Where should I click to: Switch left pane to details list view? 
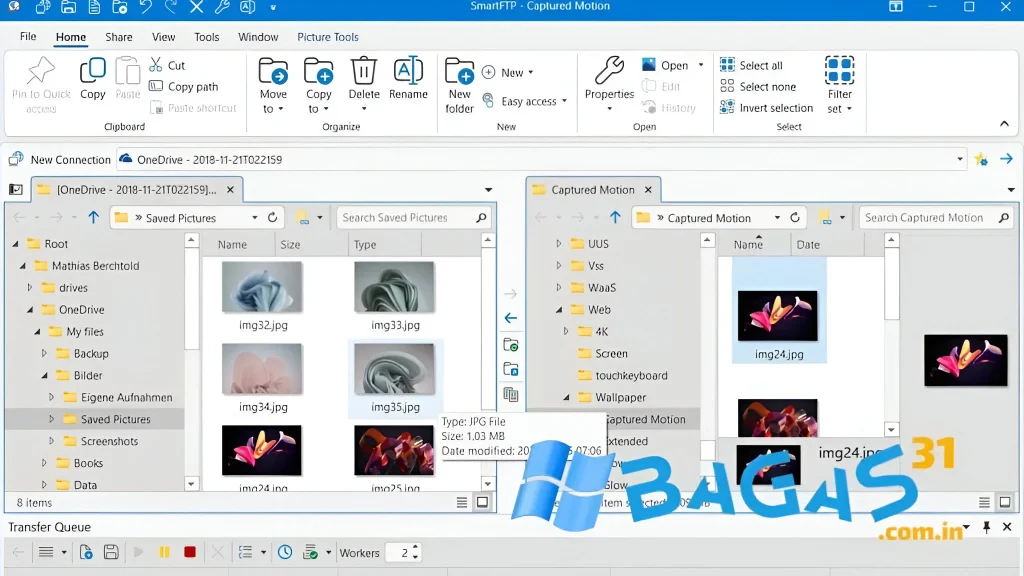point(462,502)
